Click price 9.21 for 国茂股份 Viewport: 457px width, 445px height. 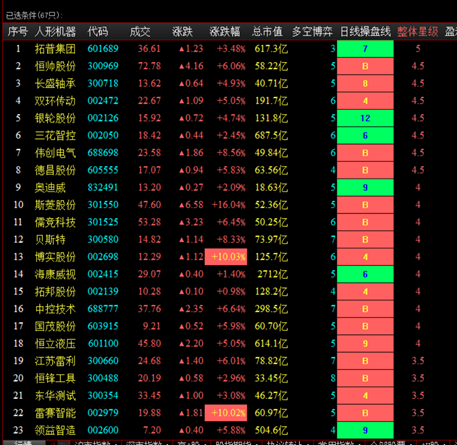click(152, 326)
